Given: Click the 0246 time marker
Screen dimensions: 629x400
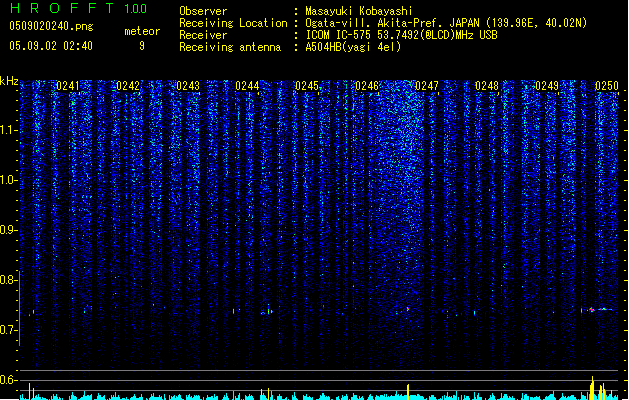Looking at the screenshot, I should point(367,86).
